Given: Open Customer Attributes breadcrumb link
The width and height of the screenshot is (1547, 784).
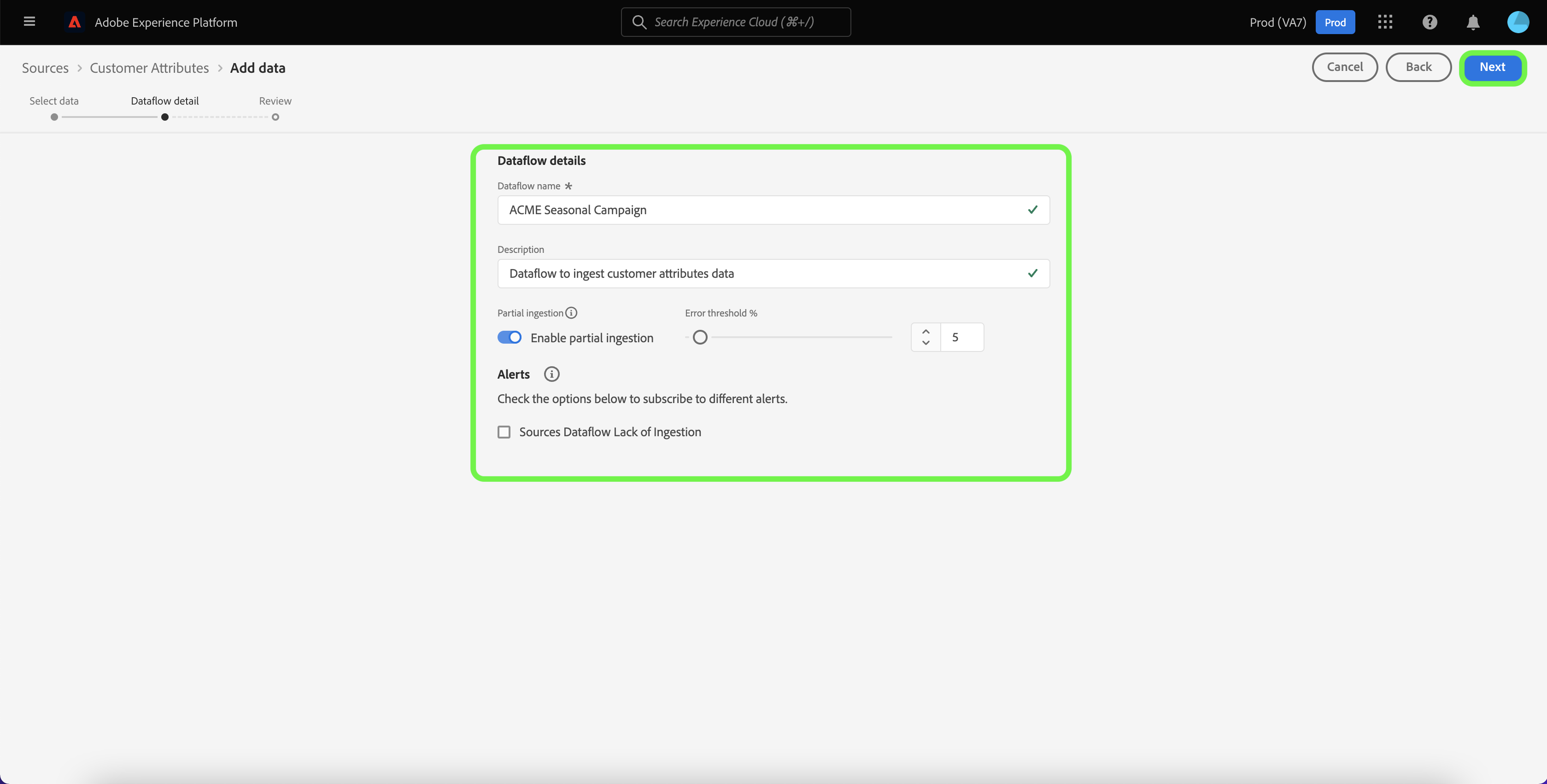Looking at the screenshot, I should (149, 68).
